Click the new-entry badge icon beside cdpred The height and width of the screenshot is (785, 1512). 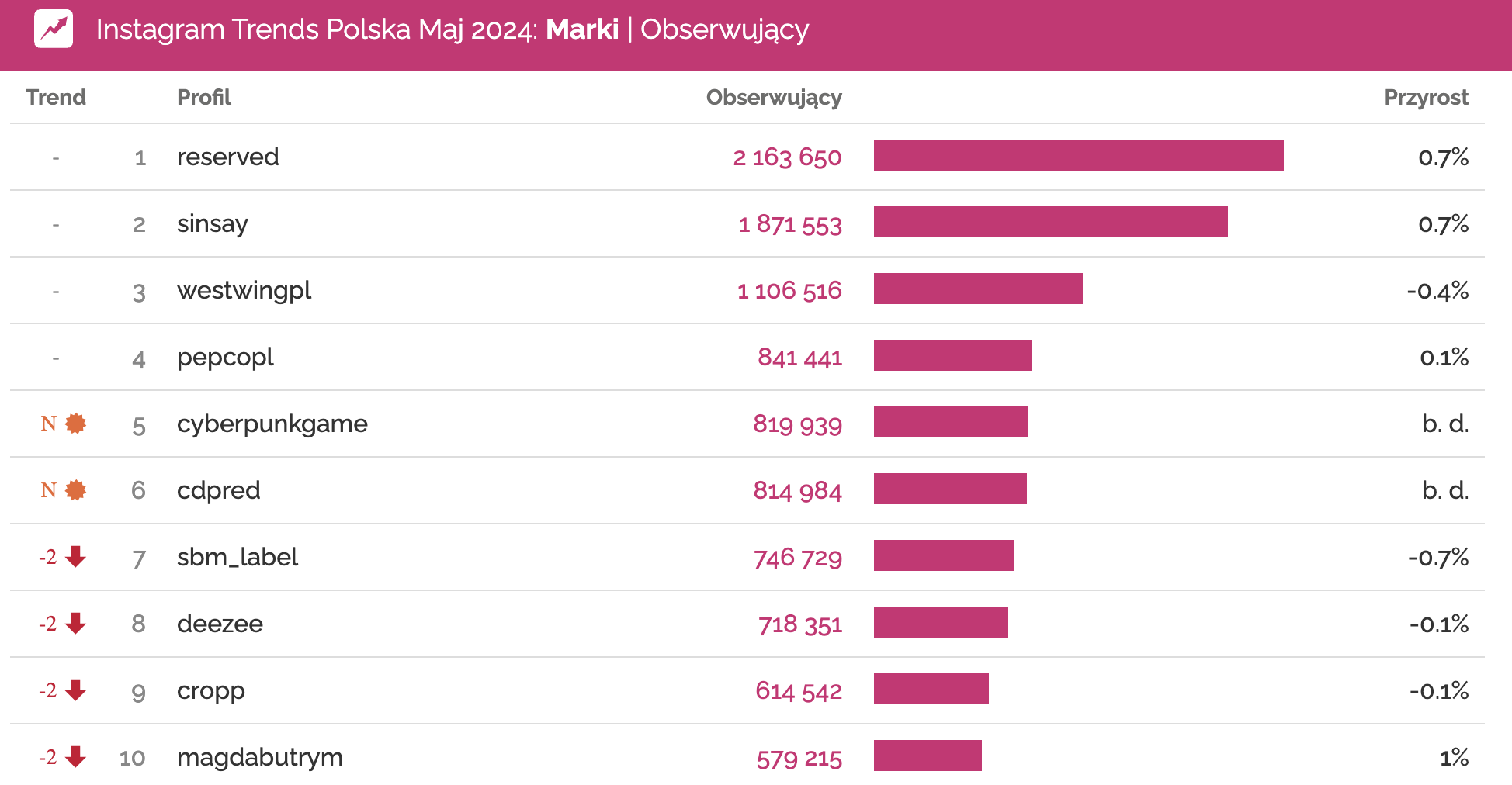point(75,490)
